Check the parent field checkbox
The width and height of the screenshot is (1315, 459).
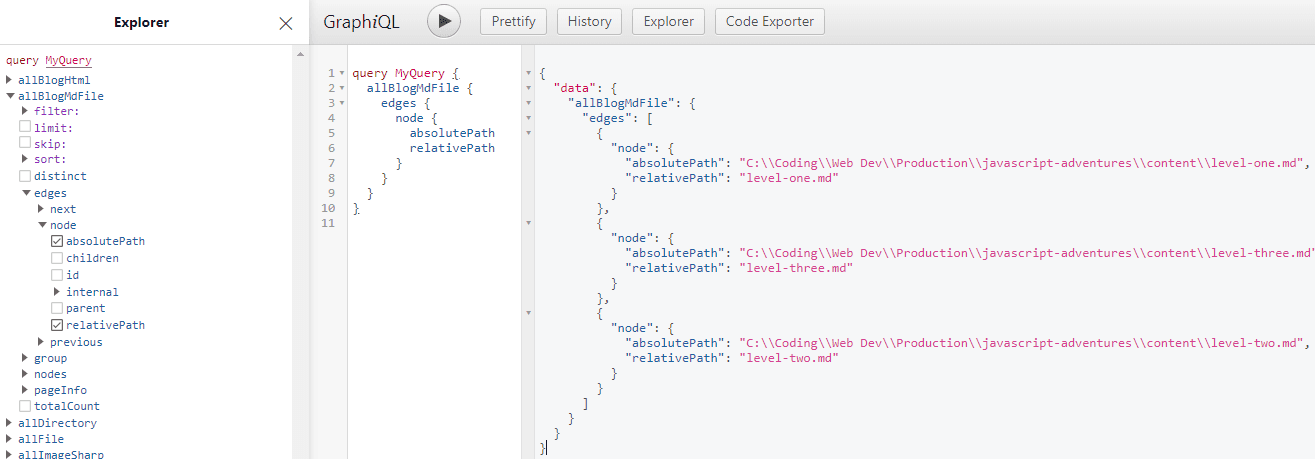tap(57, 308)
